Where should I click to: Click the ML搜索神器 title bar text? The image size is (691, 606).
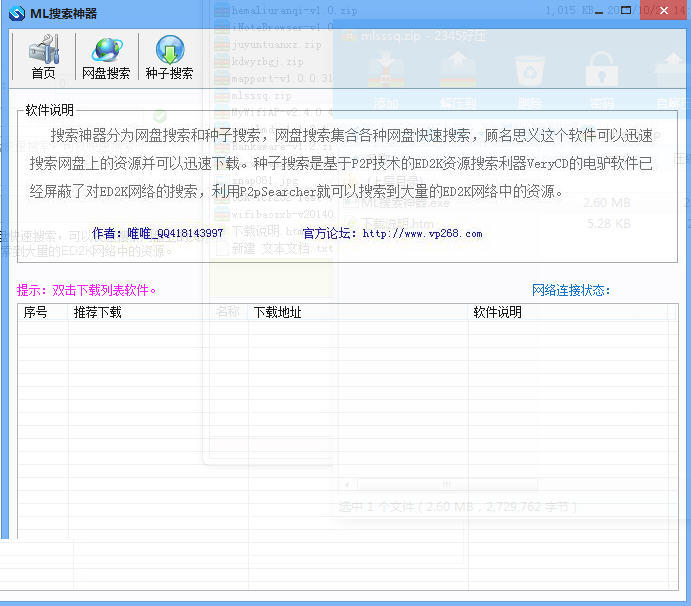click(x=66, y=12)
